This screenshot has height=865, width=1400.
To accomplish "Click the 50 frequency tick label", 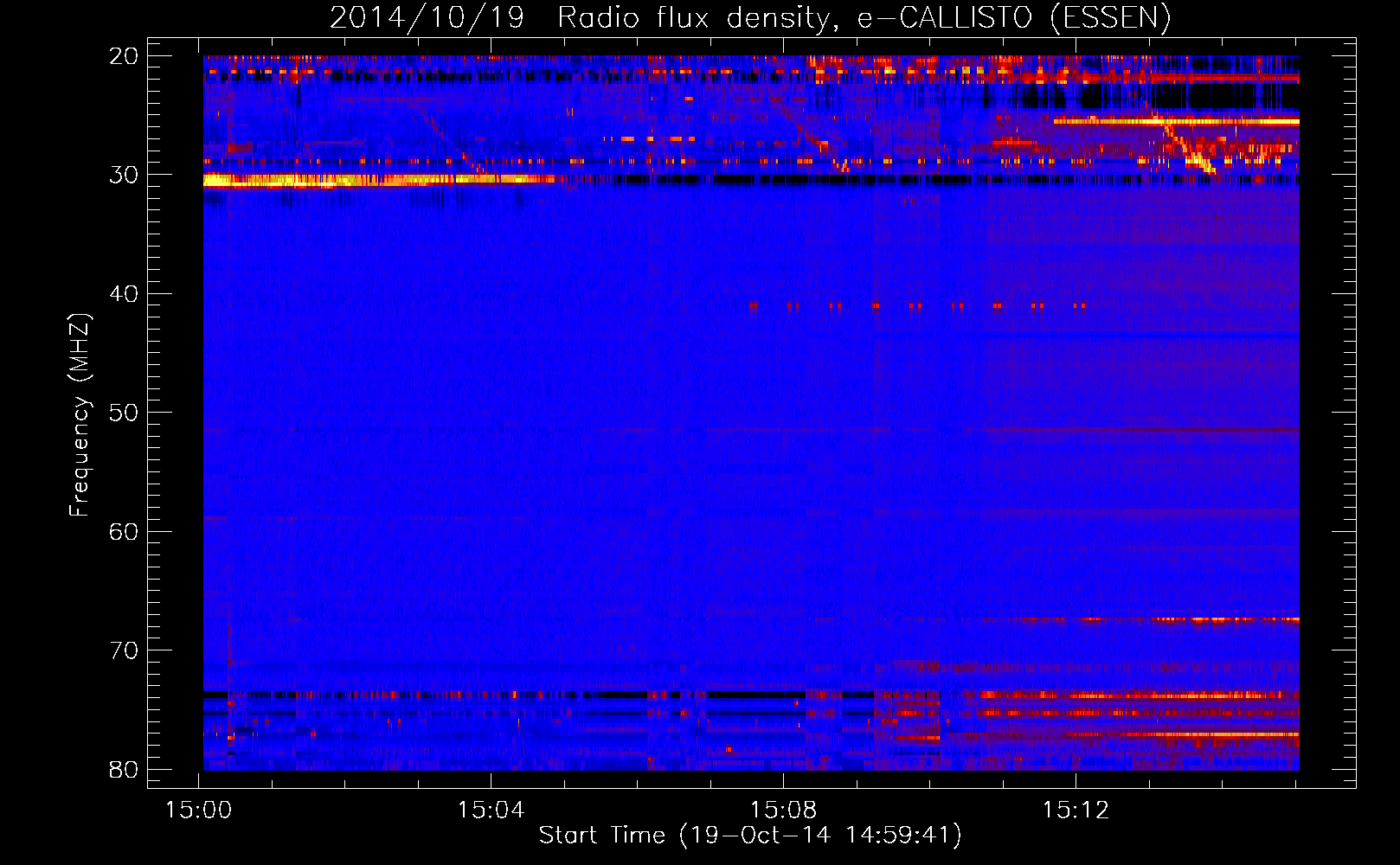I will click(x=124, y=413).
